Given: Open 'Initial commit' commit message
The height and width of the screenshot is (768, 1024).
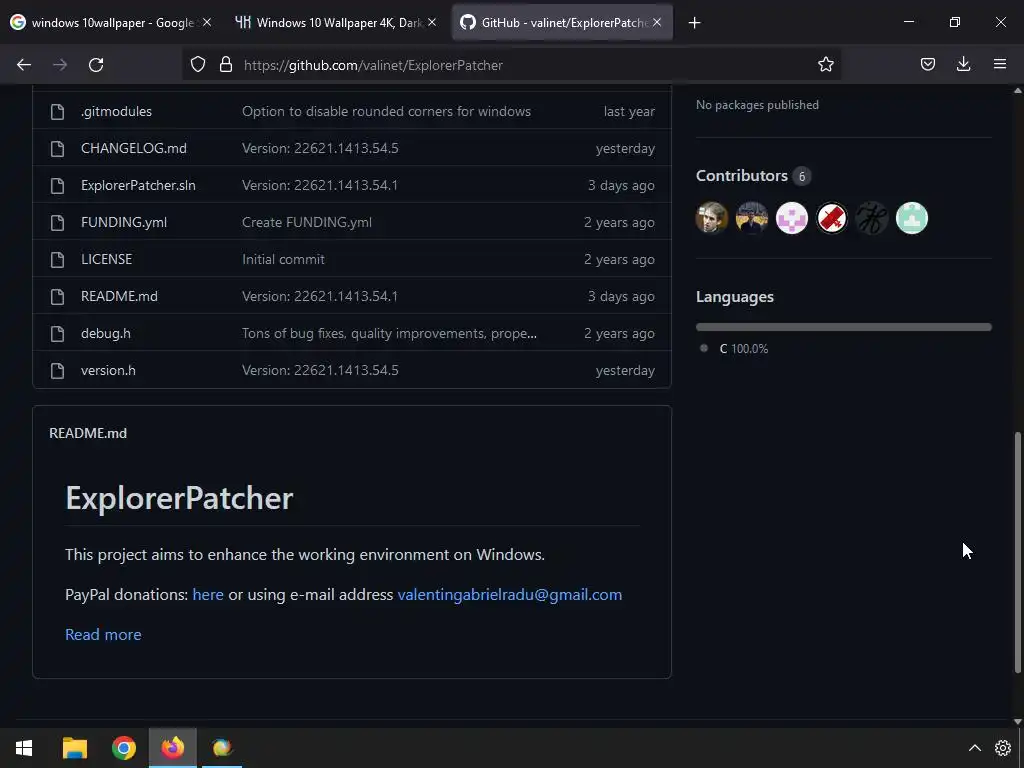Looking at the screenshot, I should pos(283,259).
